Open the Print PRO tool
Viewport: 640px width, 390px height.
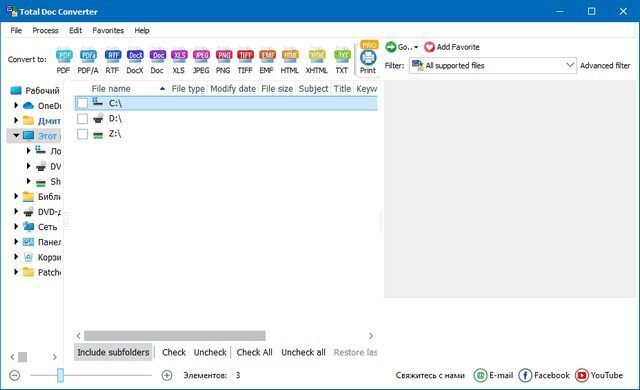pos(368,58)
